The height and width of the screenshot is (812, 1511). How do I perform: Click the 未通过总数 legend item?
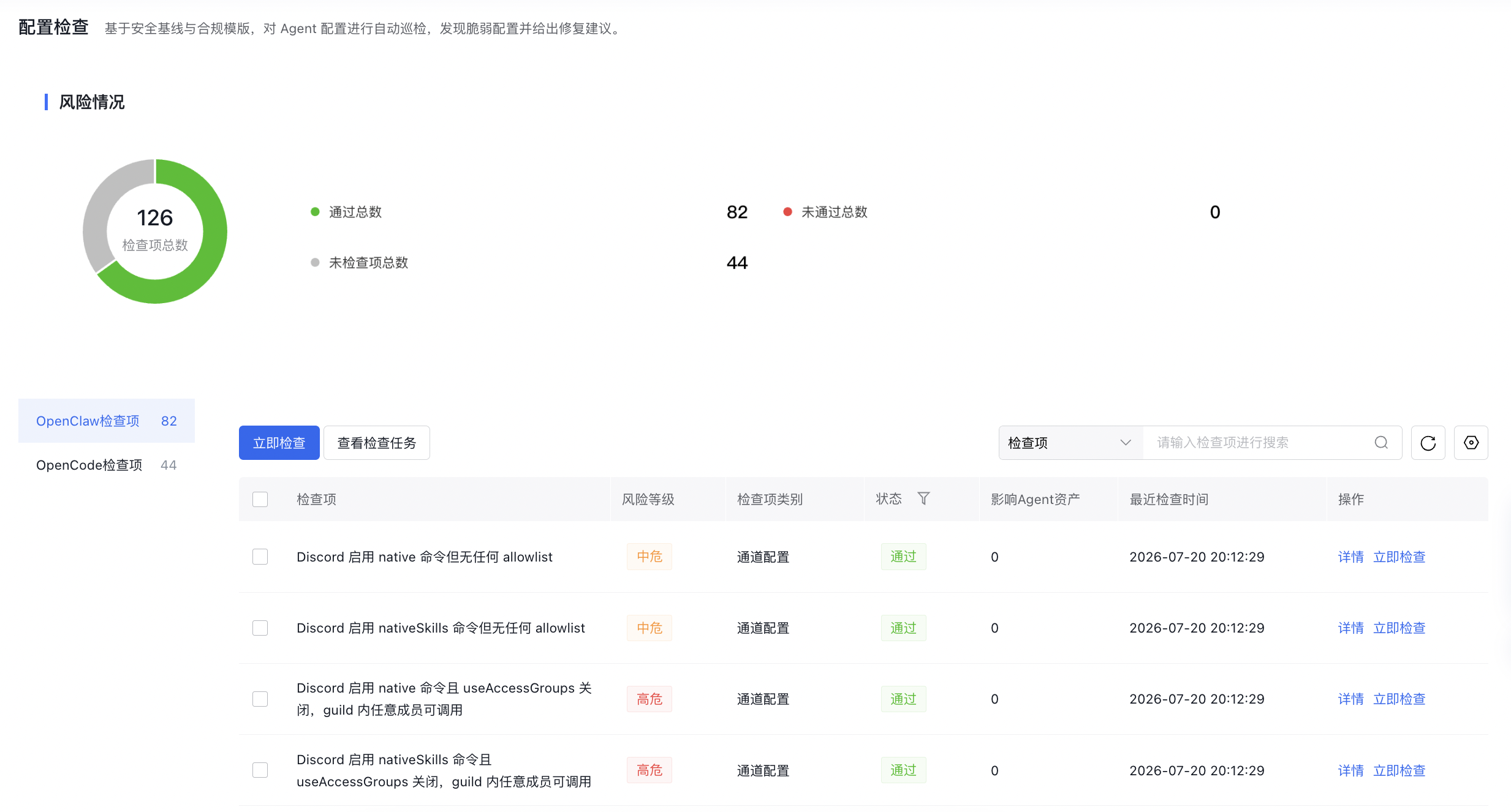click(825, 212)
